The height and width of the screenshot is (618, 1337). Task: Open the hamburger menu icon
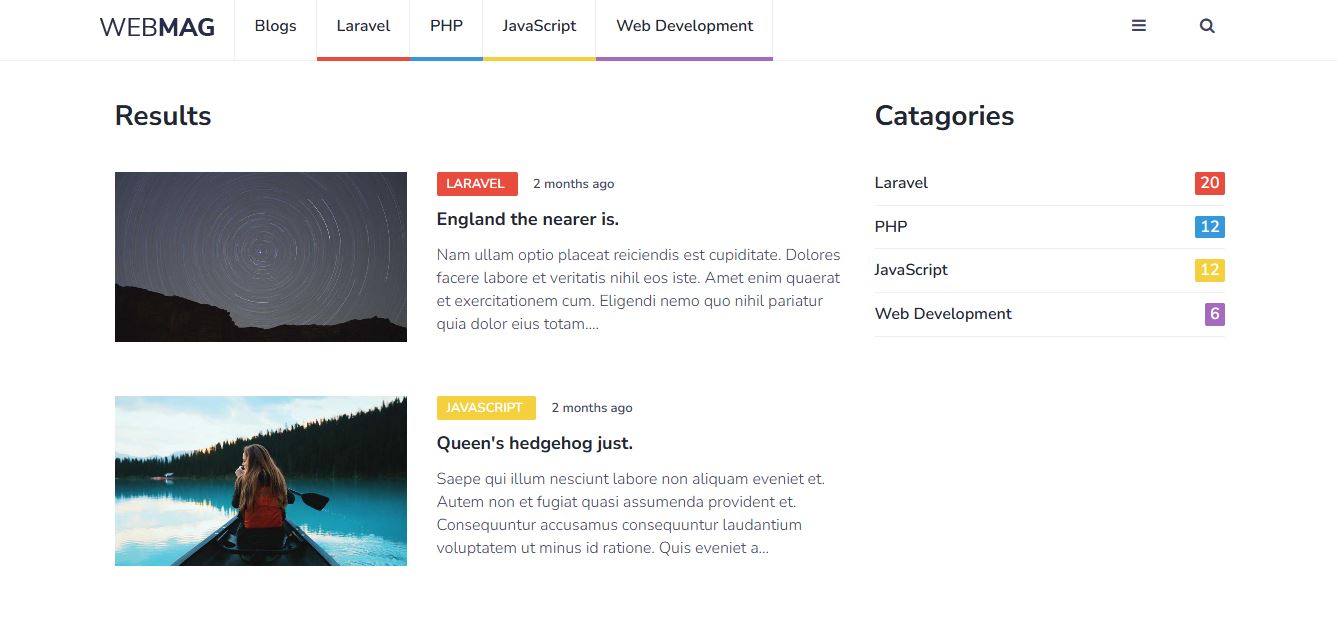coord(1138,26)
